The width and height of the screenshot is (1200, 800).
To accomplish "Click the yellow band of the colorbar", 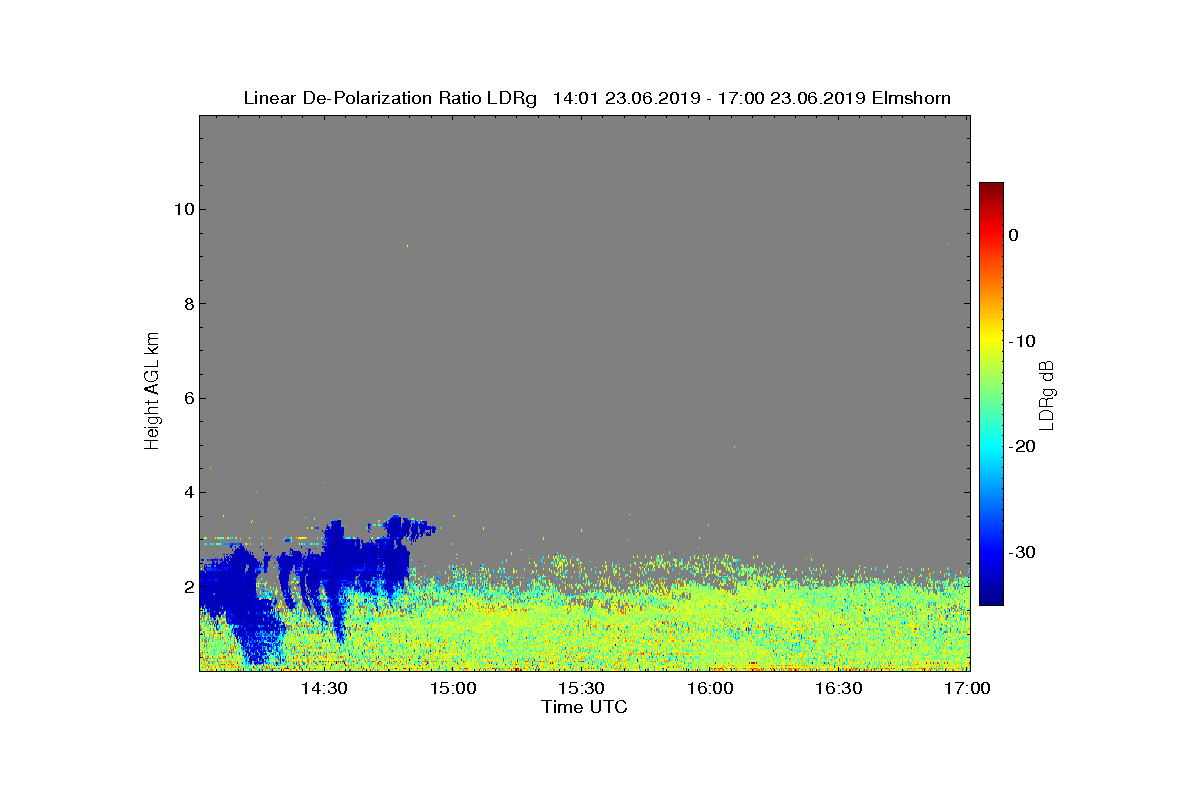I will click(x=991, y=340).
